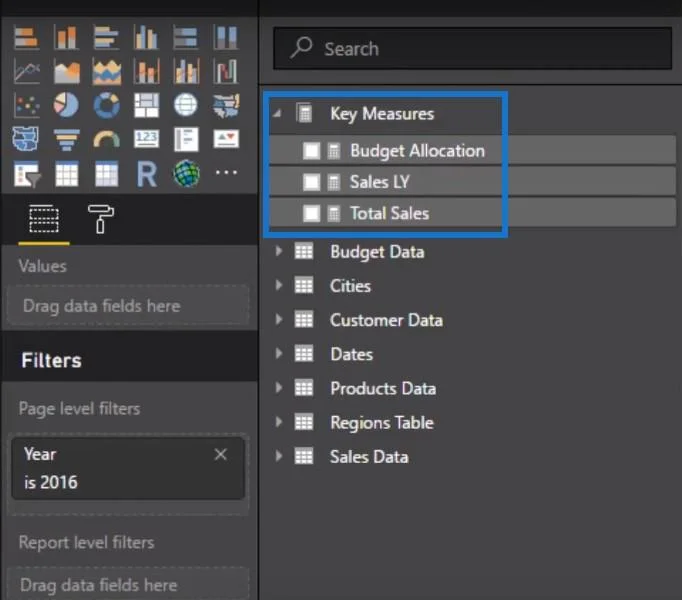Image resolution: width=682 pixels, height=600 pixels.
Task: Select the Clustered bar chart visual
Action: point(106,37)
